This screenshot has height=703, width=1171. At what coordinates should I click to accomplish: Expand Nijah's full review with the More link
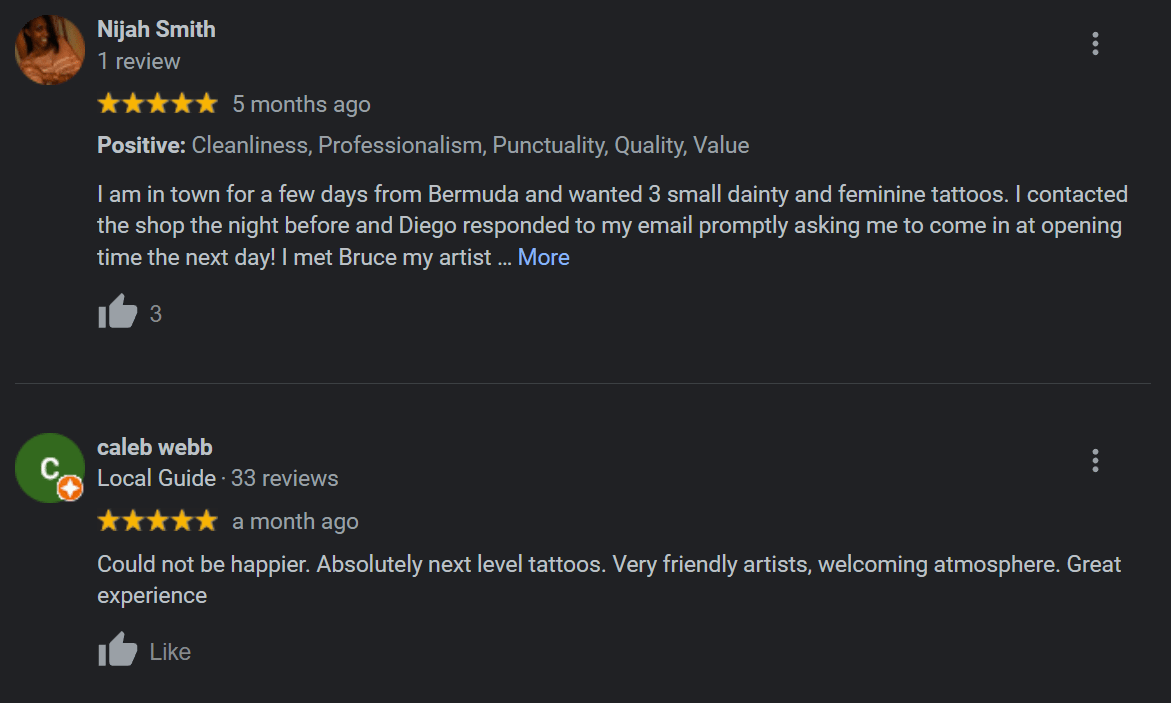coord(543,257)
